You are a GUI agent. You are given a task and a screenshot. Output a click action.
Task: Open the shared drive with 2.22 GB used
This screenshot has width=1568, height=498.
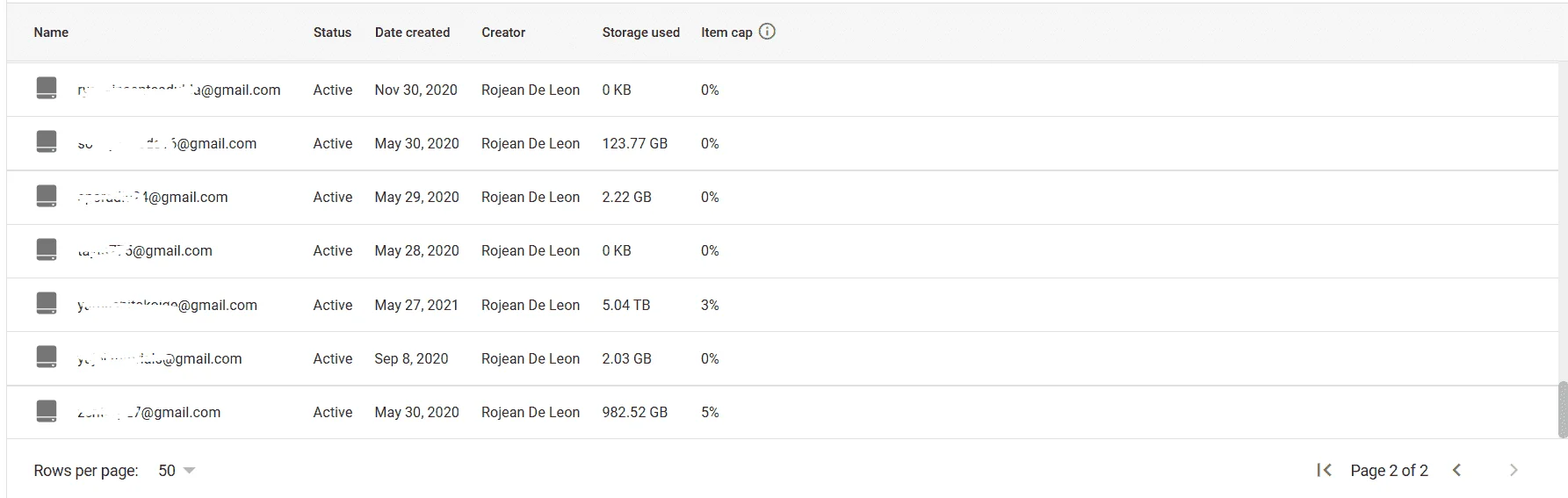tap(152, 198)
